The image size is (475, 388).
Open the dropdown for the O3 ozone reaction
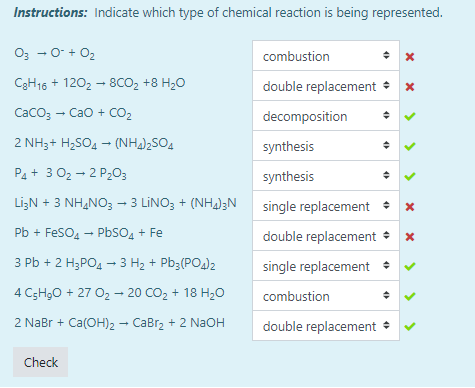pyautogui.click(x=326, y=56)
